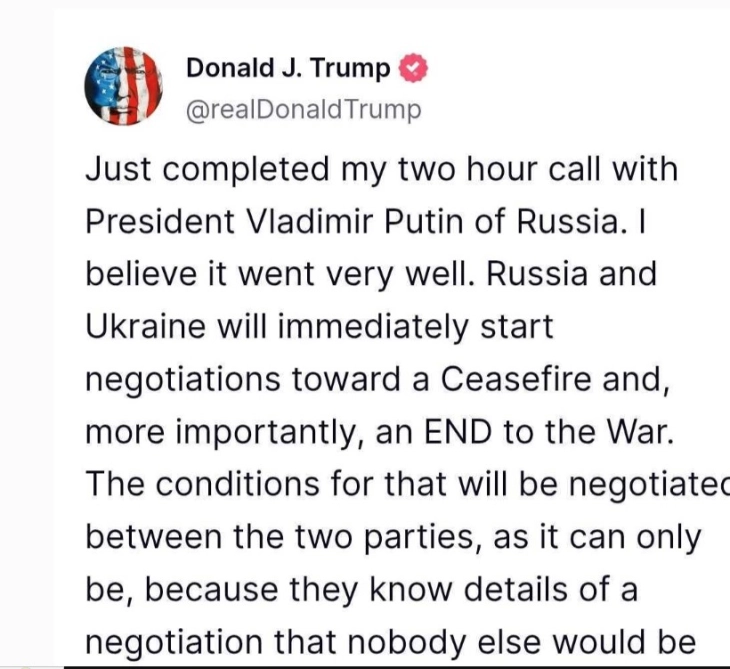
Task: Open the Donald J. Trump profile name
Action: coord(288,68)
